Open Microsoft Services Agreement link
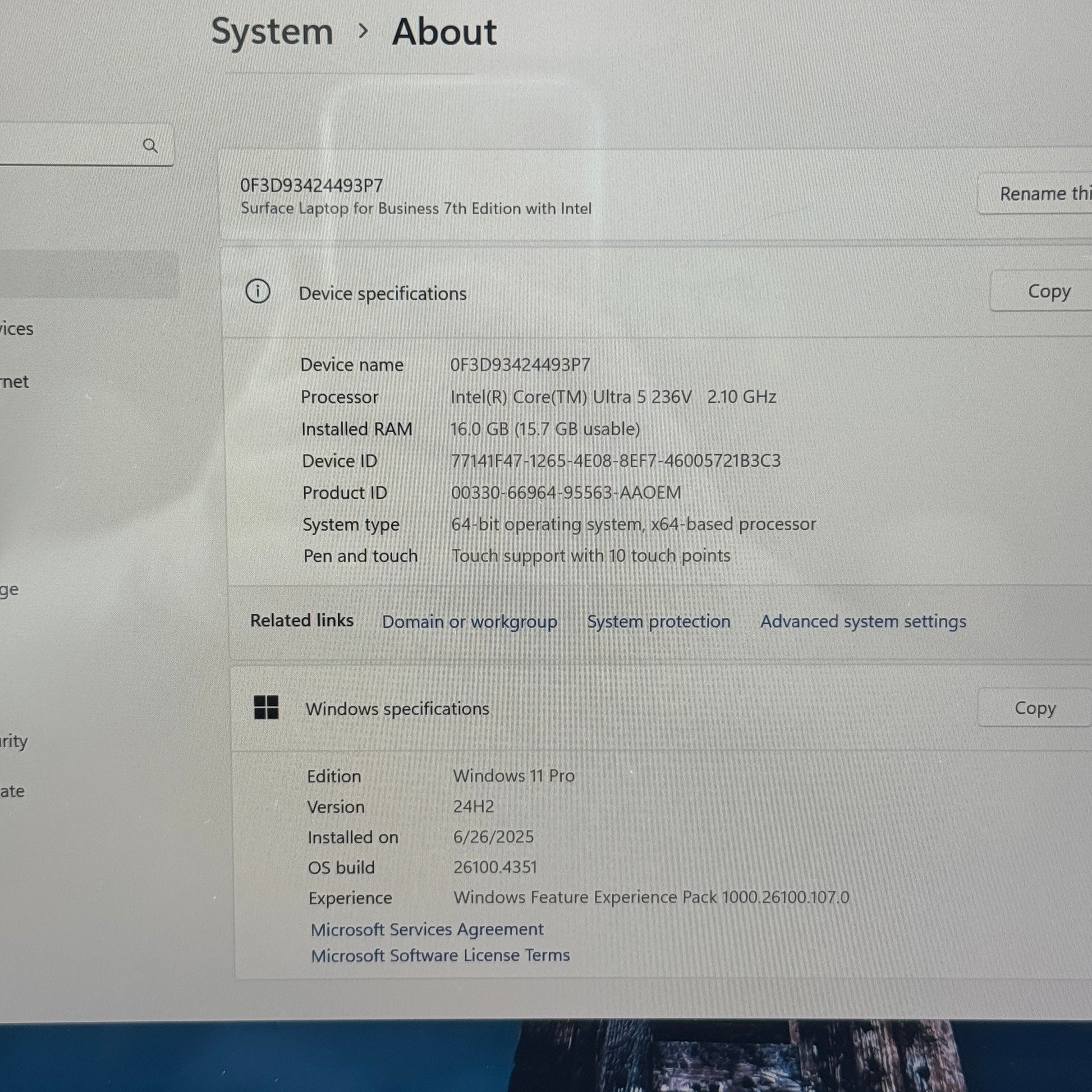Viewport: 1092px width, 1092px height. (x=426, y=929)
